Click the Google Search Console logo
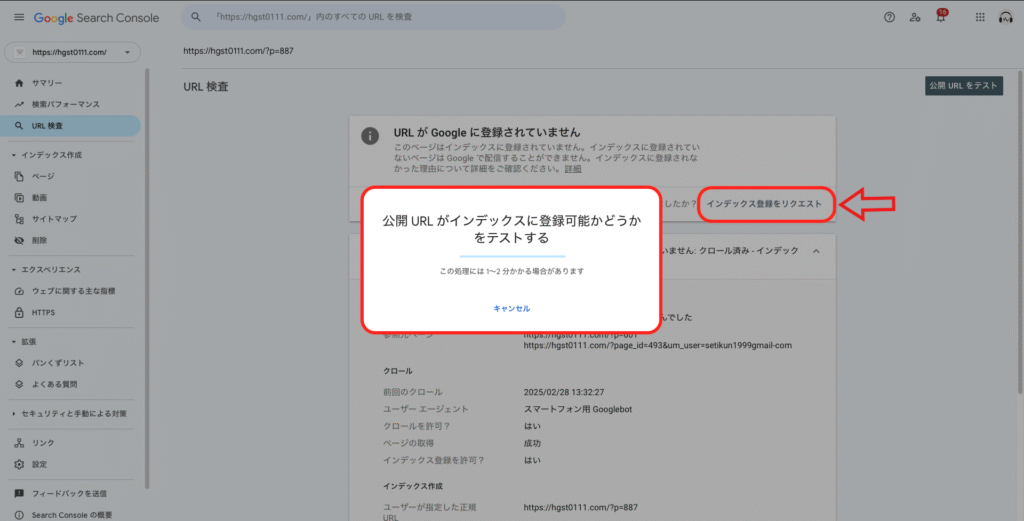 [x=96, y=18]
